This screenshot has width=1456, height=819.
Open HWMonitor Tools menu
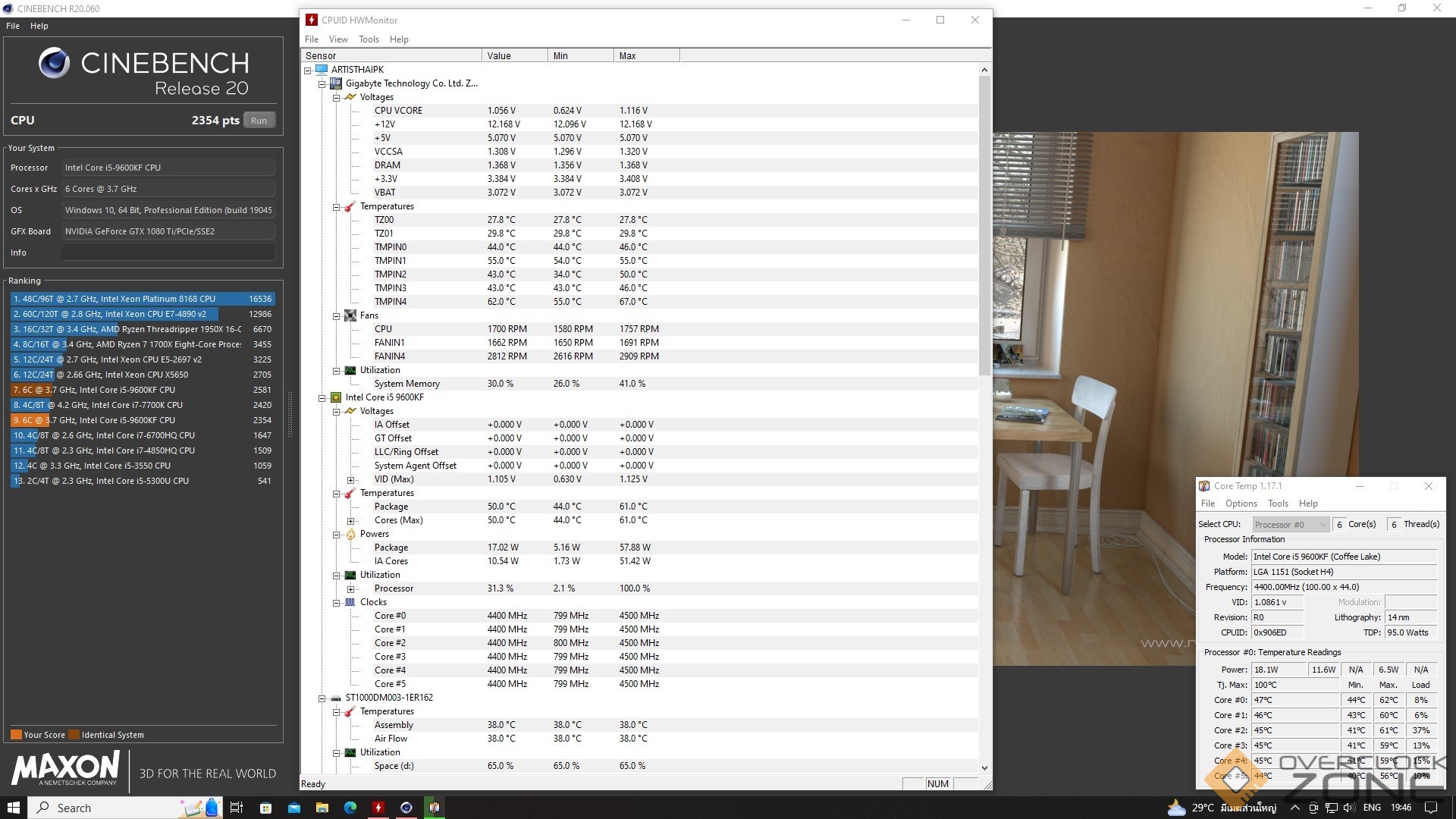tap(369, 39)
